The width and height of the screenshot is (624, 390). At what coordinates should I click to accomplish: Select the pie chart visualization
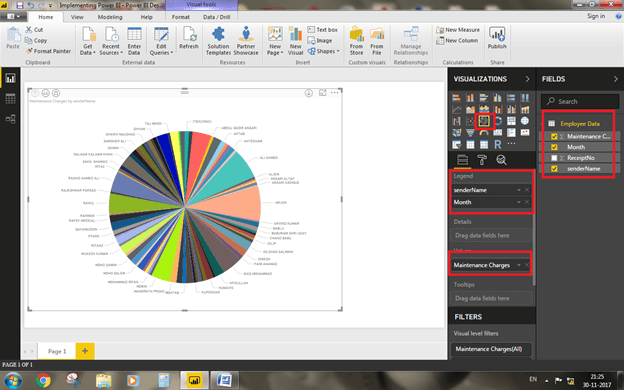(x=484, y=121)
